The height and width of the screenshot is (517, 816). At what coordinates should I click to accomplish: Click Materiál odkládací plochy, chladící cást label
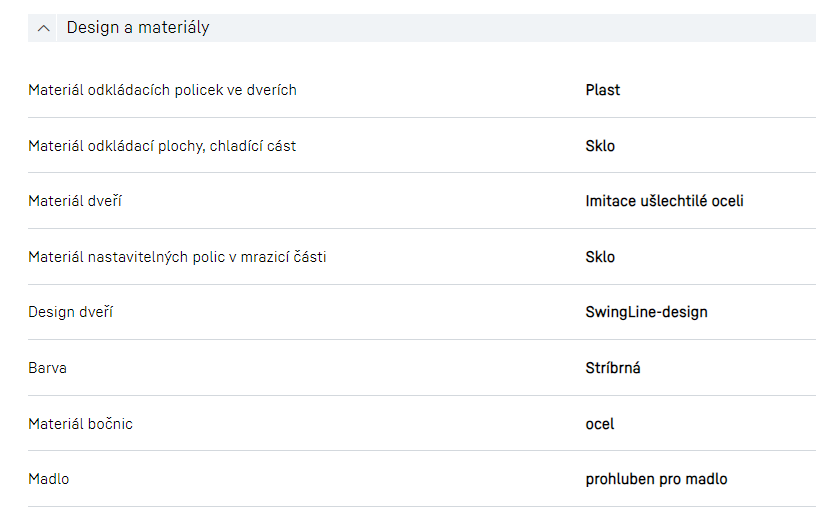[x=162, y=146]
